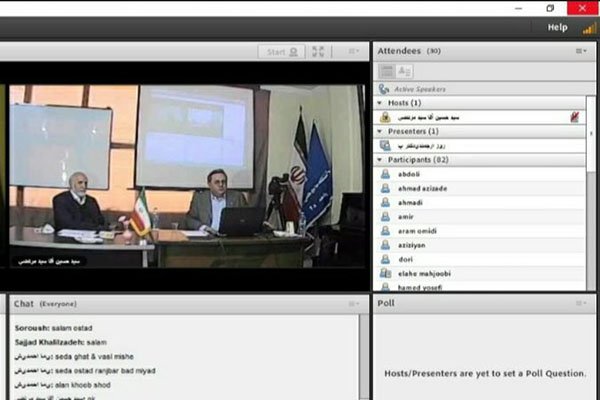Click the Active Speakers phone icon
The height and width of the screenshot is (400, 600).
(x=383, y=89)
